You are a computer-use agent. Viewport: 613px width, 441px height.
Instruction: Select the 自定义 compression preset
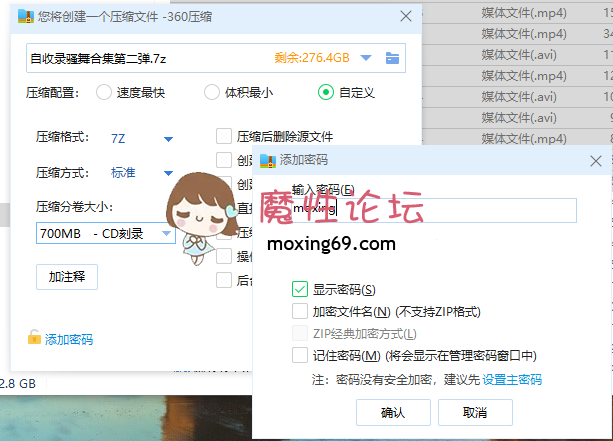click(326, 93)
